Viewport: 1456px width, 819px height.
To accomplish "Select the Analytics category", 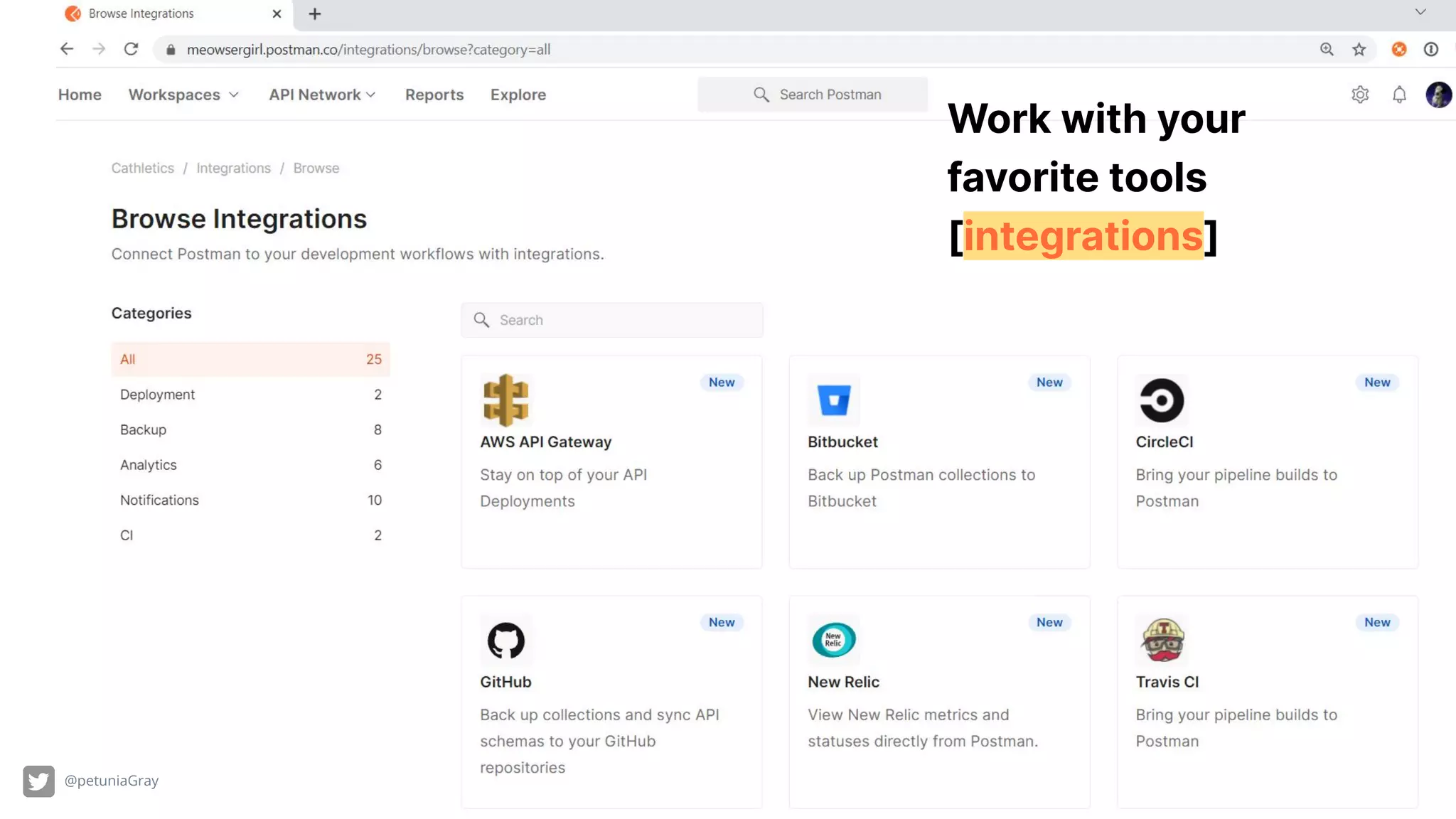I will 250,465.
